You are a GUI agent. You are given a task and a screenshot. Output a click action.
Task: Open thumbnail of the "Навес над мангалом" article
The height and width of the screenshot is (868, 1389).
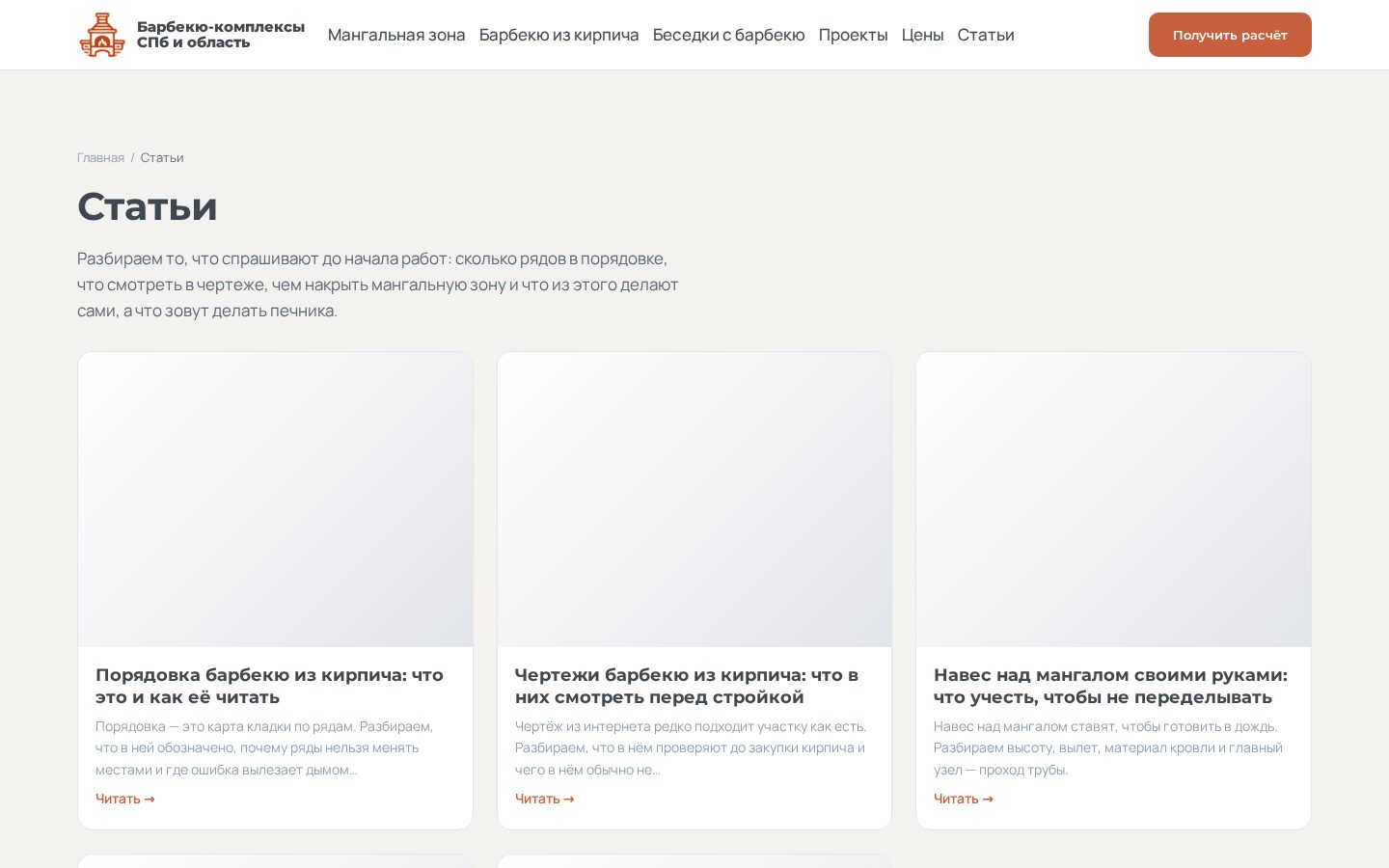coord(1113,500)
